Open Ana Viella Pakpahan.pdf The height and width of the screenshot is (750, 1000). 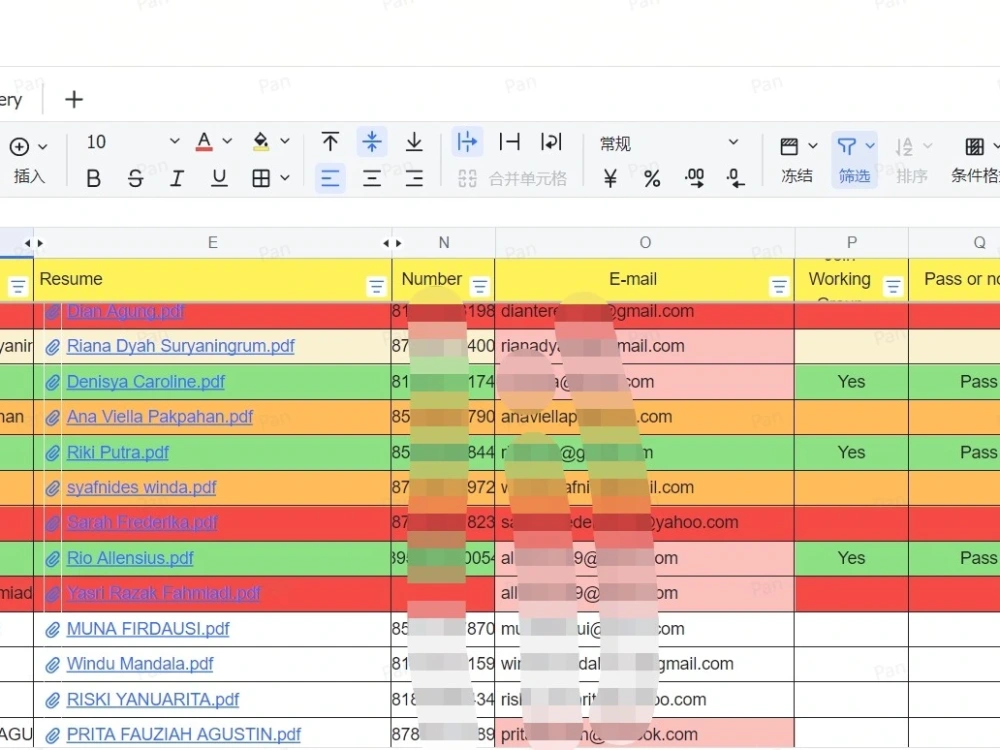click(x=159, y=417)
